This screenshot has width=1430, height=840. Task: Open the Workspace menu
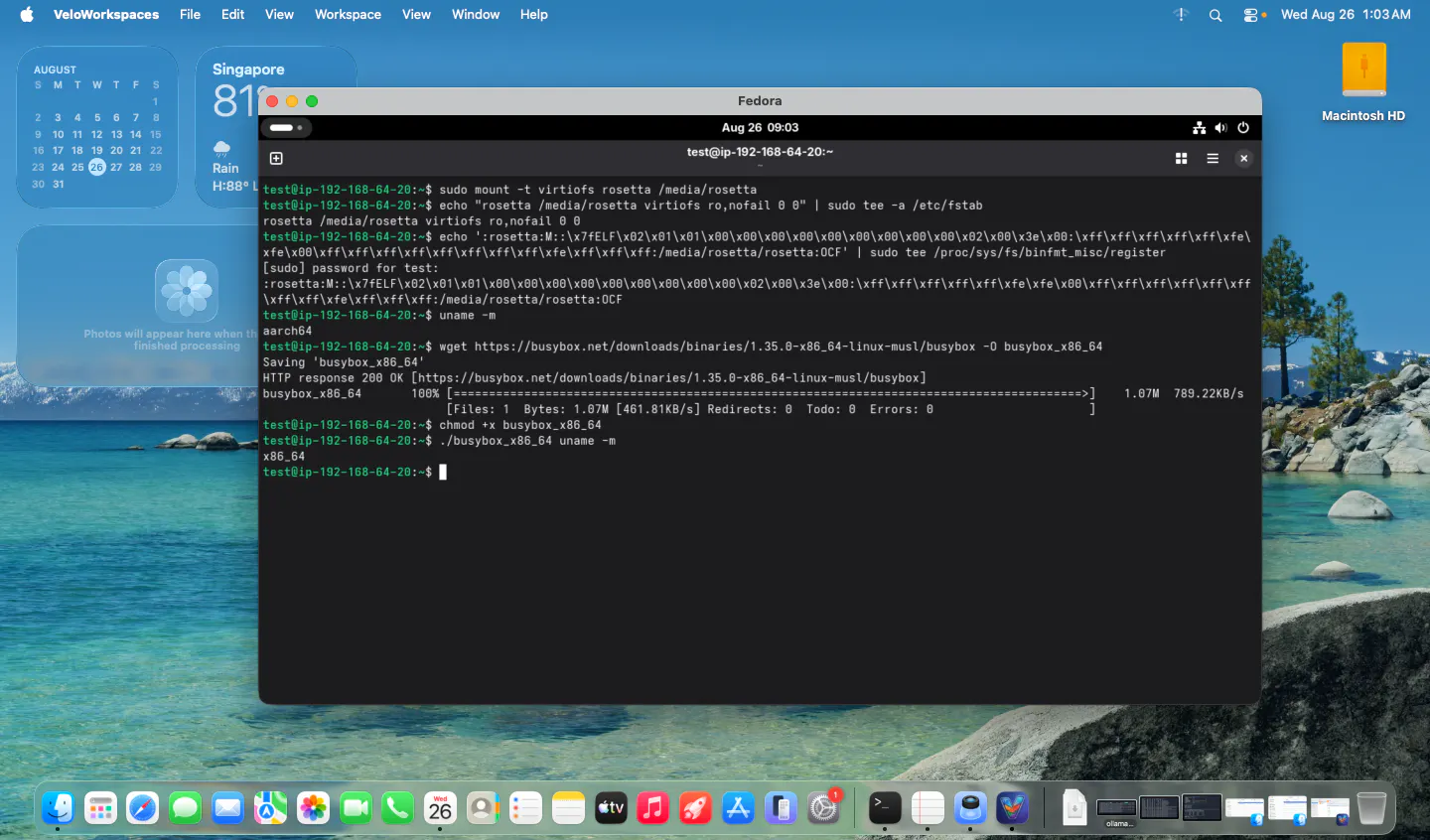(348, 14)
